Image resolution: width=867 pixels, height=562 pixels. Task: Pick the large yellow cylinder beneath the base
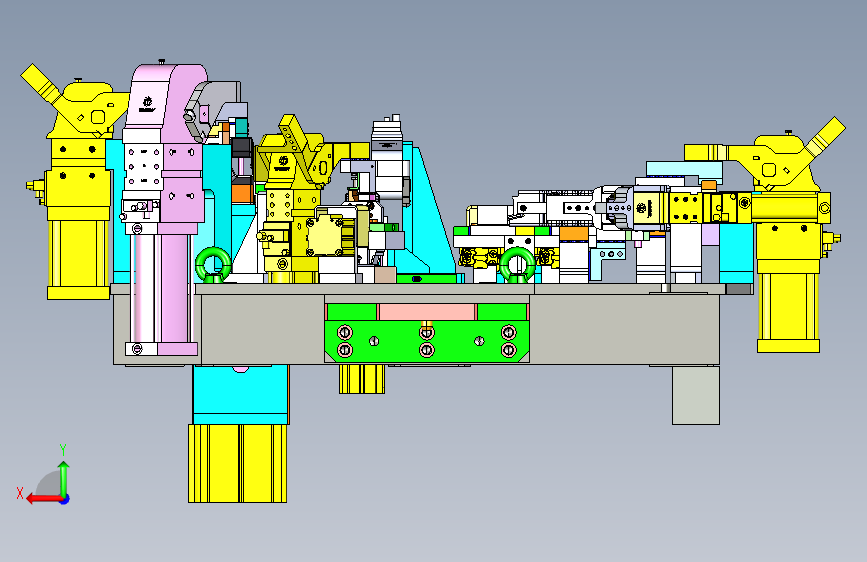point(237,464)
